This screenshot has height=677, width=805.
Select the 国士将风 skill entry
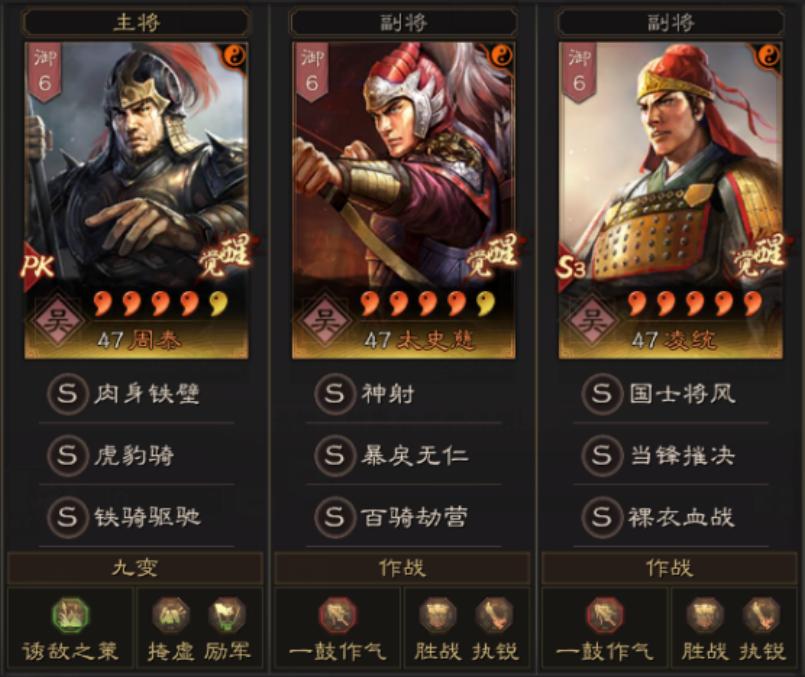(670, 394)
